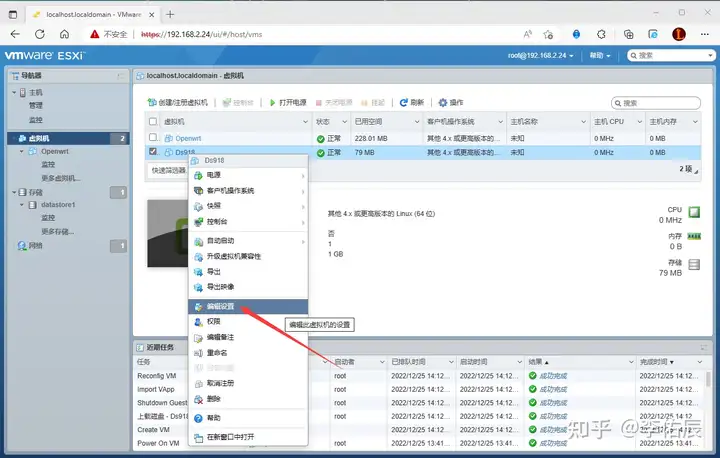Select More VMs (更多虚拟机...) in navigator
The width and height of the screenshot is (720, 458).
61,178
